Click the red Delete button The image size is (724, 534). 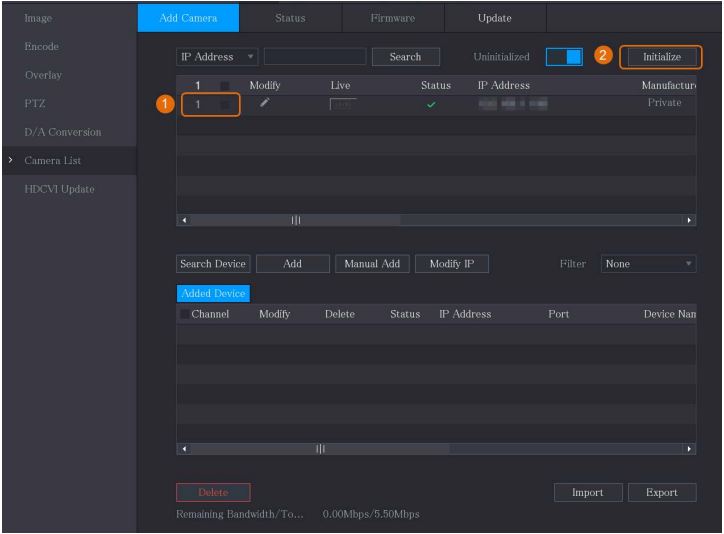213,492
